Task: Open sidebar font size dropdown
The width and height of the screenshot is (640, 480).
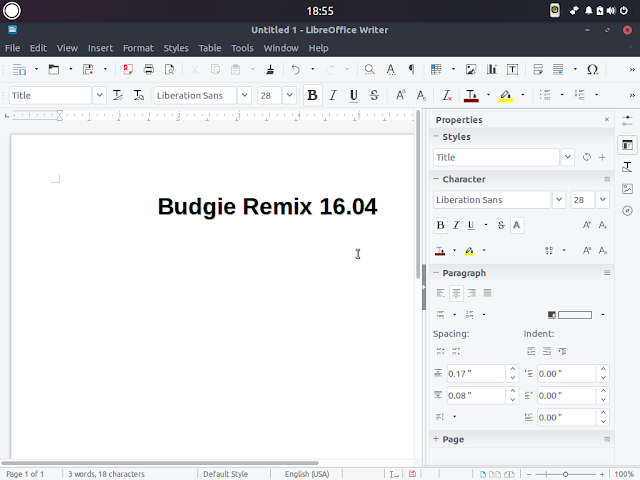Action: 602,200
